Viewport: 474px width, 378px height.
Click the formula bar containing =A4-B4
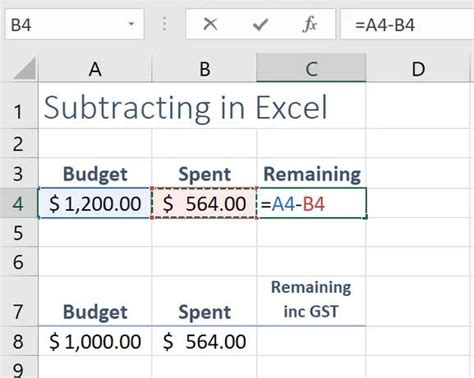tap(407, 24)
